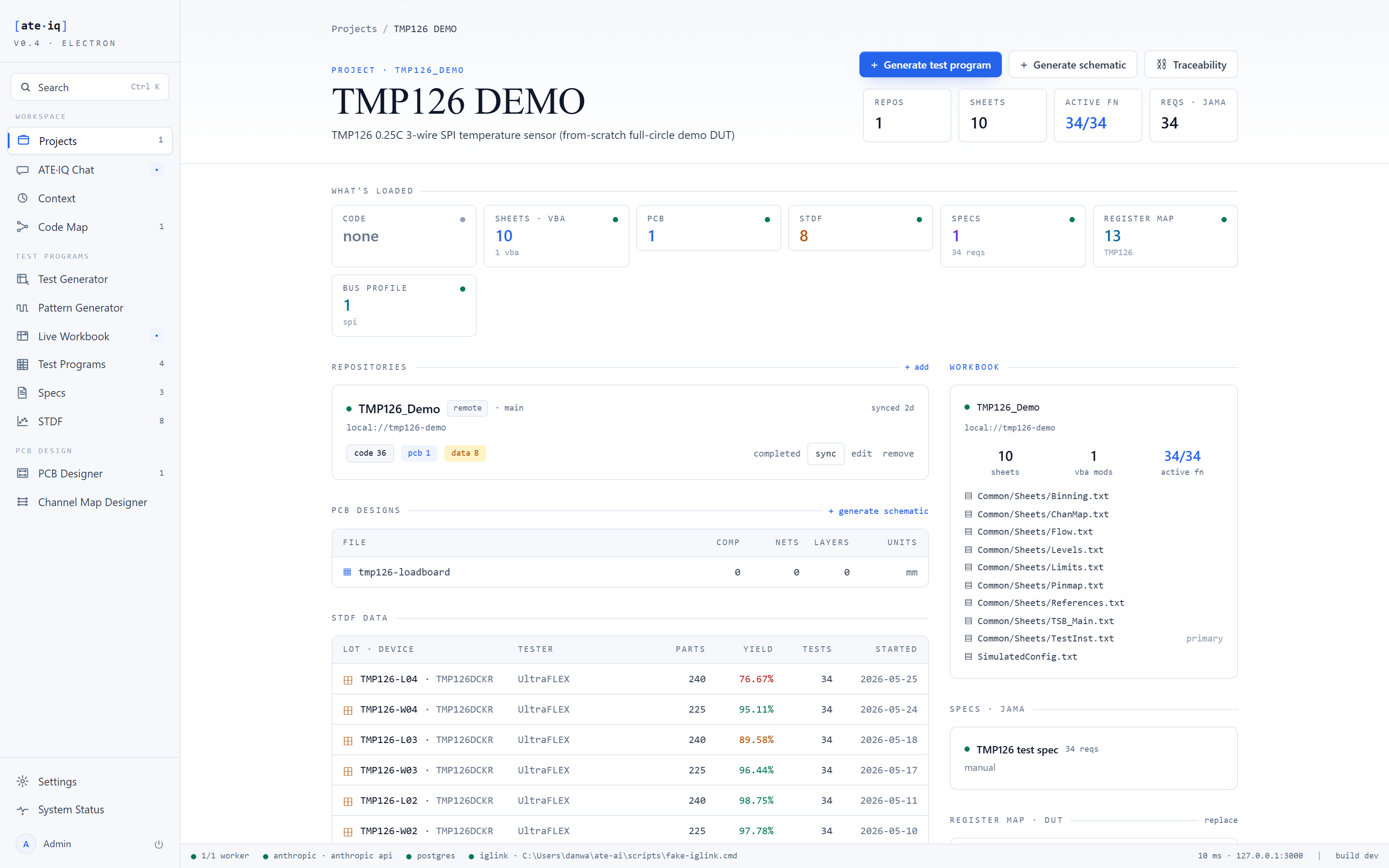Image resolution: width=1389 pixels, height=868 pixels.
Task: Click the Pattern Generator waveform icon
Action: pos(23,308)
